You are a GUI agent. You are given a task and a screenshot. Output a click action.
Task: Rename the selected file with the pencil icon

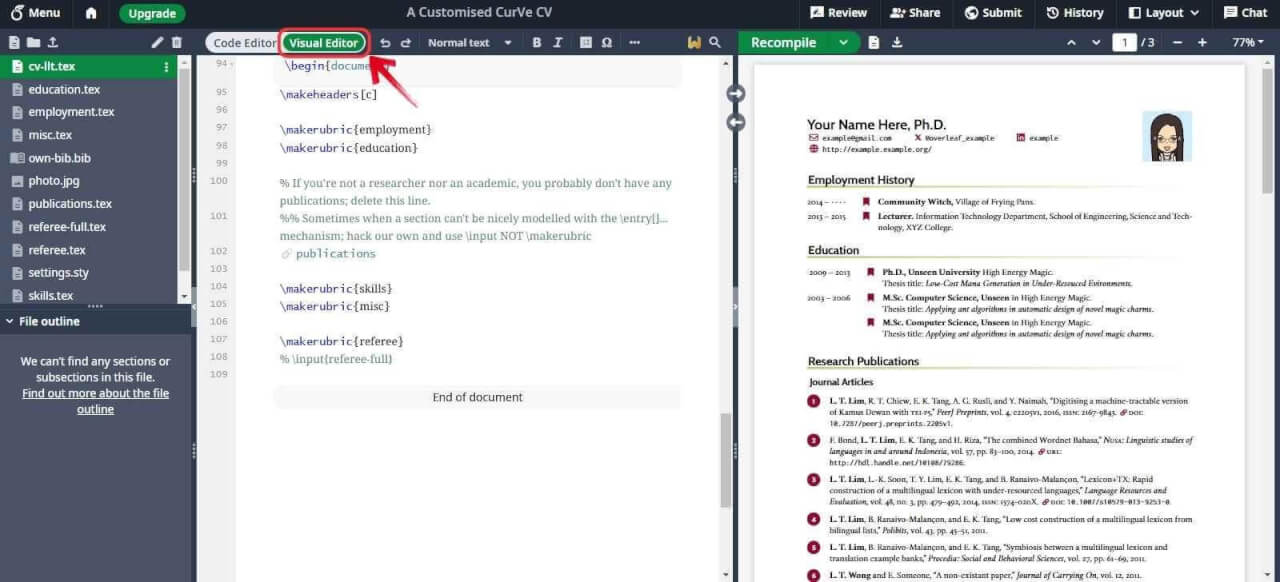[159, 42]
